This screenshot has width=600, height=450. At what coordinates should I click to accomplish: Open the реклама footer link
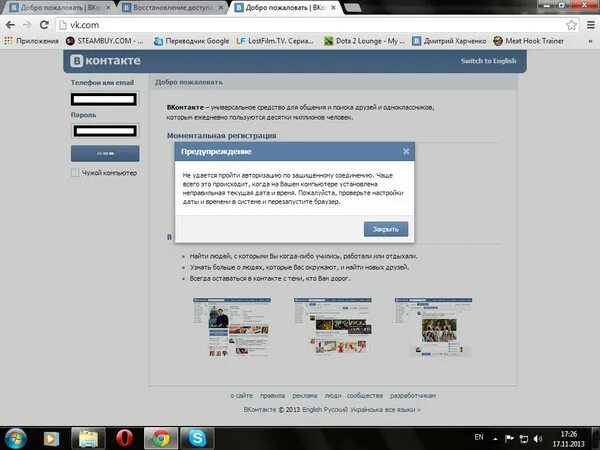(x=305, y=396)
